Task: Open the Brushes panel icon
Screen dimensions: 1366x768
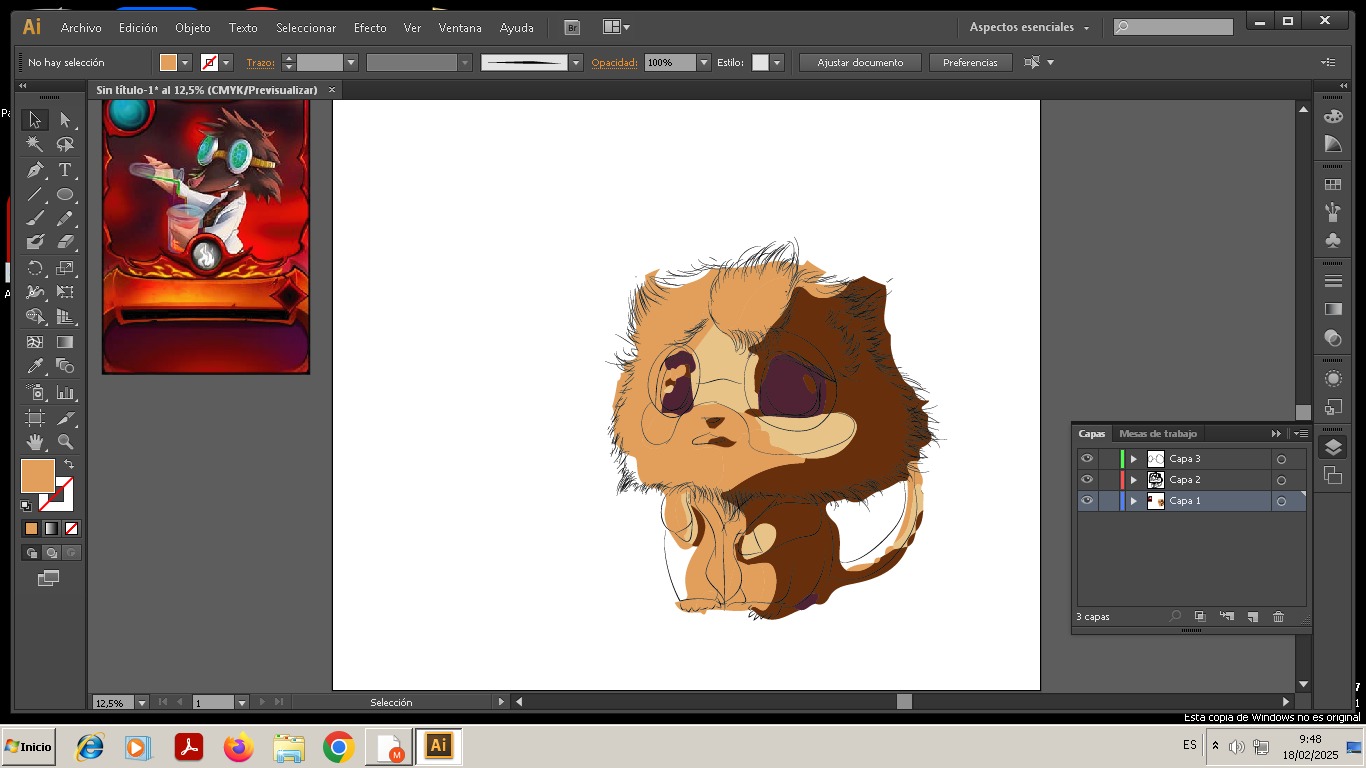Action: pos(1333,212)
